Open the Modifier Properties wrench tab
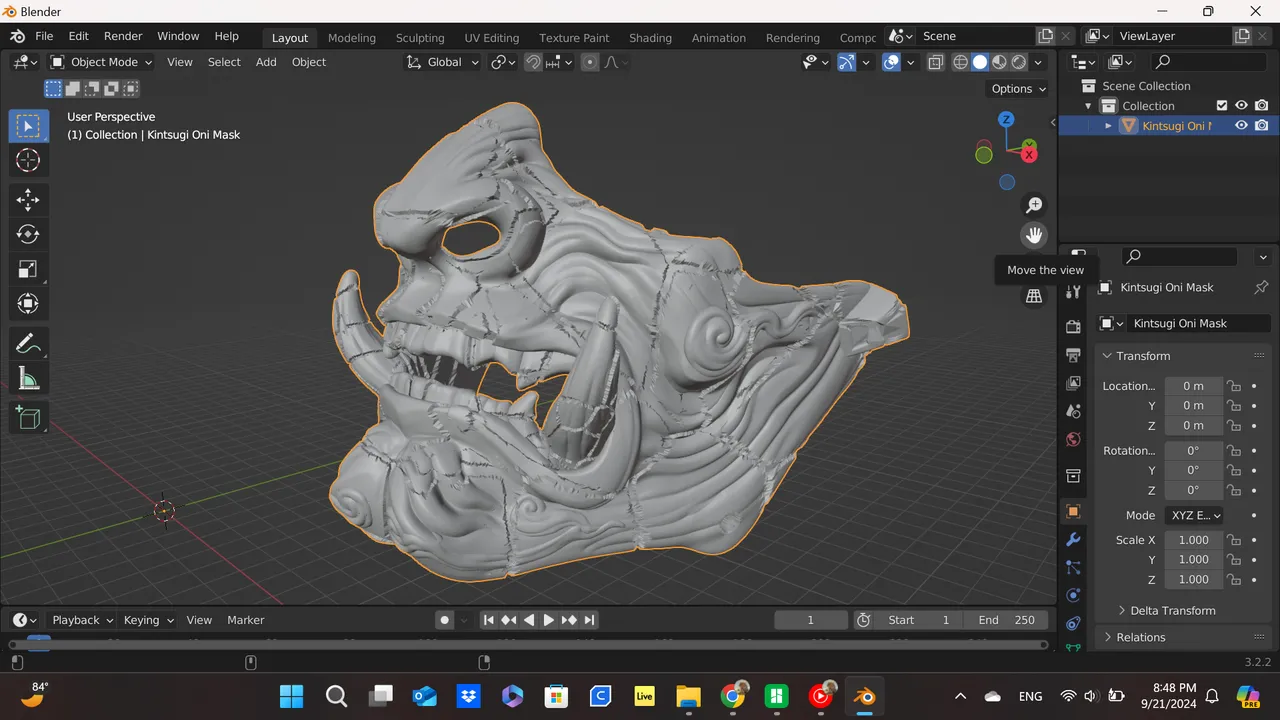Viewport: 1280px width, 720px height. (x=1073, y=540)
